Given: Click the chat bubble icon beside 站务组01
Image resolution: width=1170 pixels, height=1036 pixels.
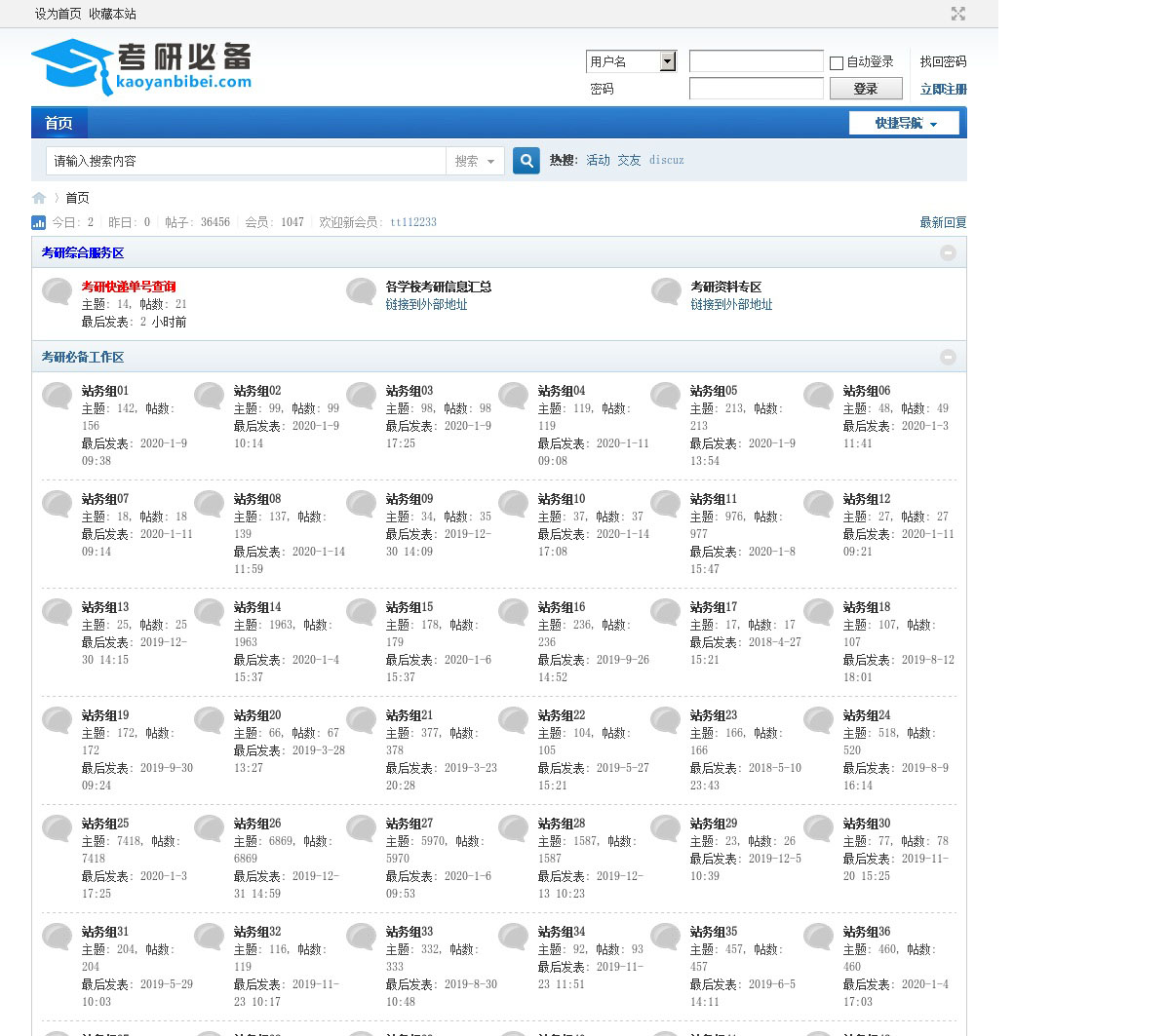Looking at the screenshot, I should 58,396.
